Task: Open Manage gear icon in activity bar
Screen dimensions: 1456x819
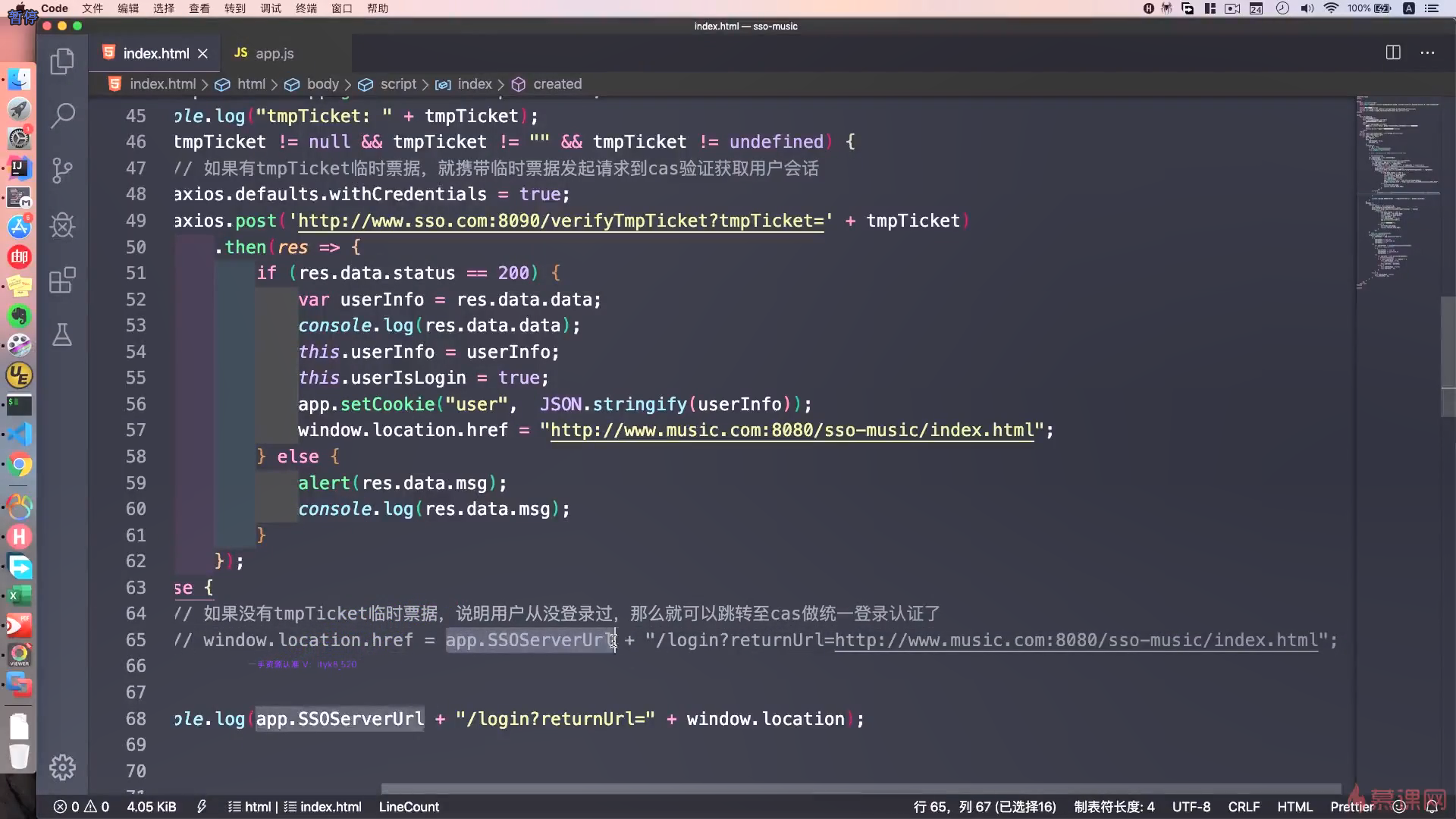Action: tap(62, 767)
